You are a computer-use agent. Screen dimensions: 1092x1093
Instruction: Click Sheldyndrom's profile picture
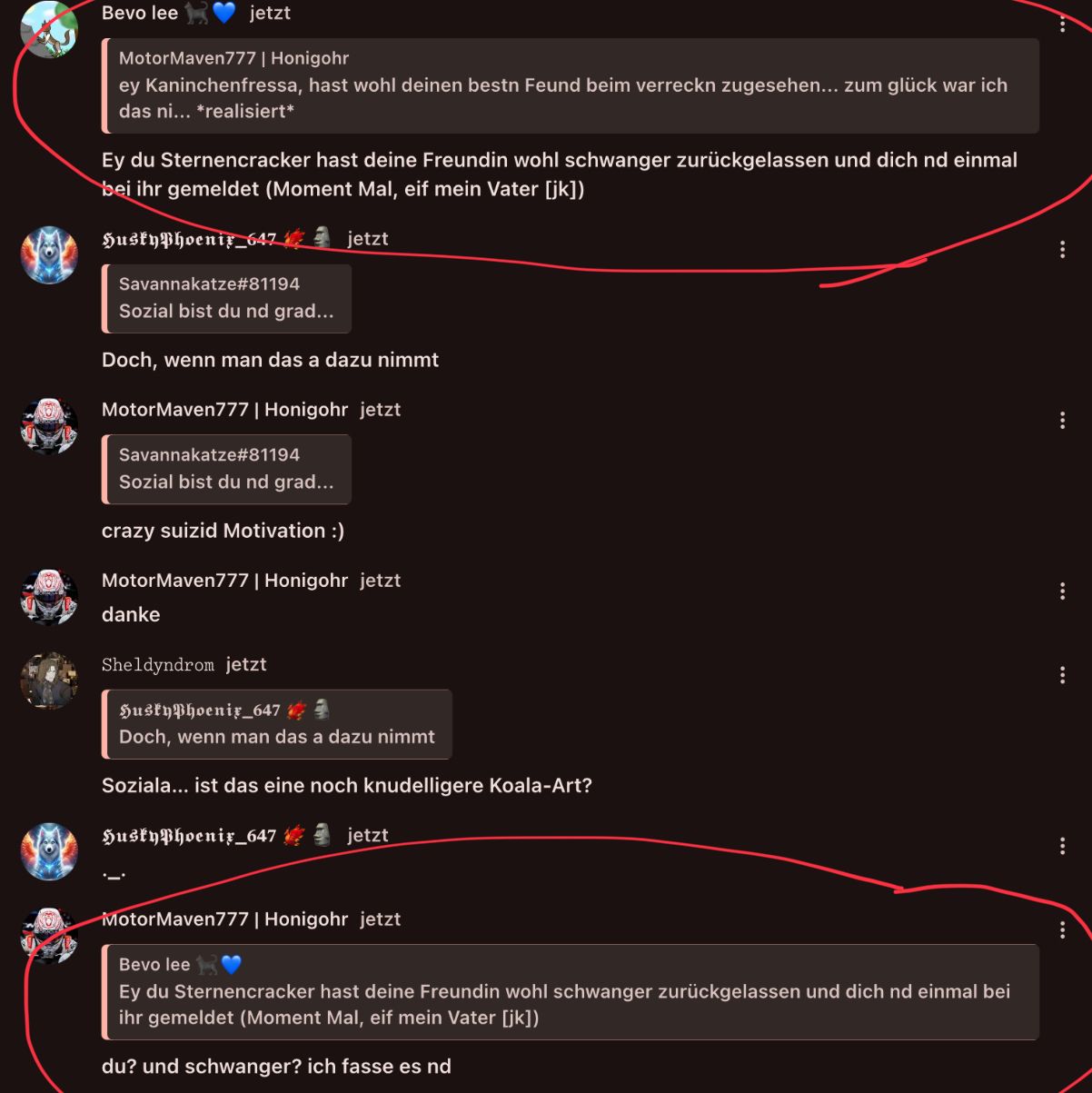point(49,681)
